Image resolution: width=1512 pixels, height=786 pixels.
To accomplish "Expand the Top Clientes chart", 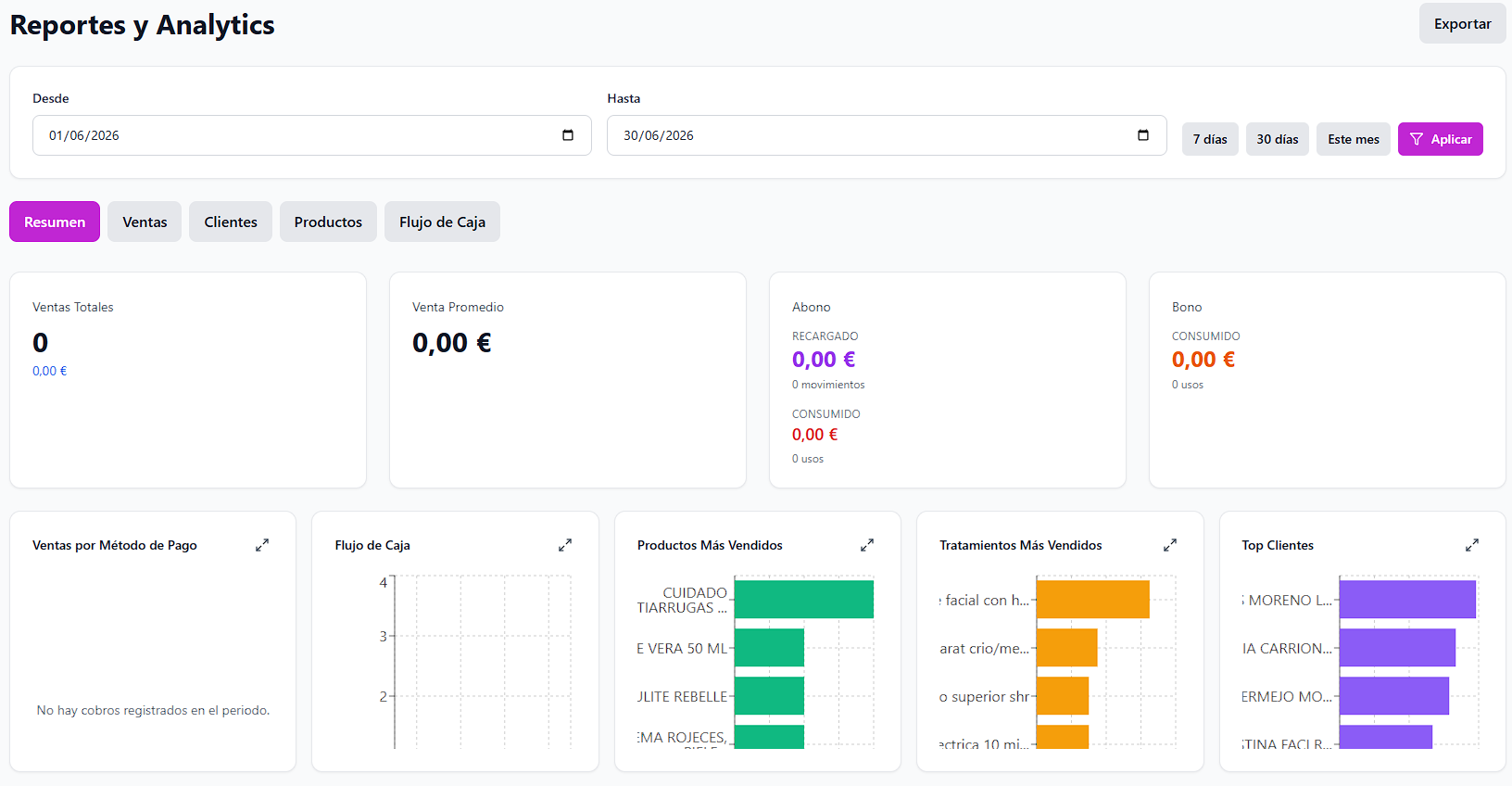I will click(1472, 545).
